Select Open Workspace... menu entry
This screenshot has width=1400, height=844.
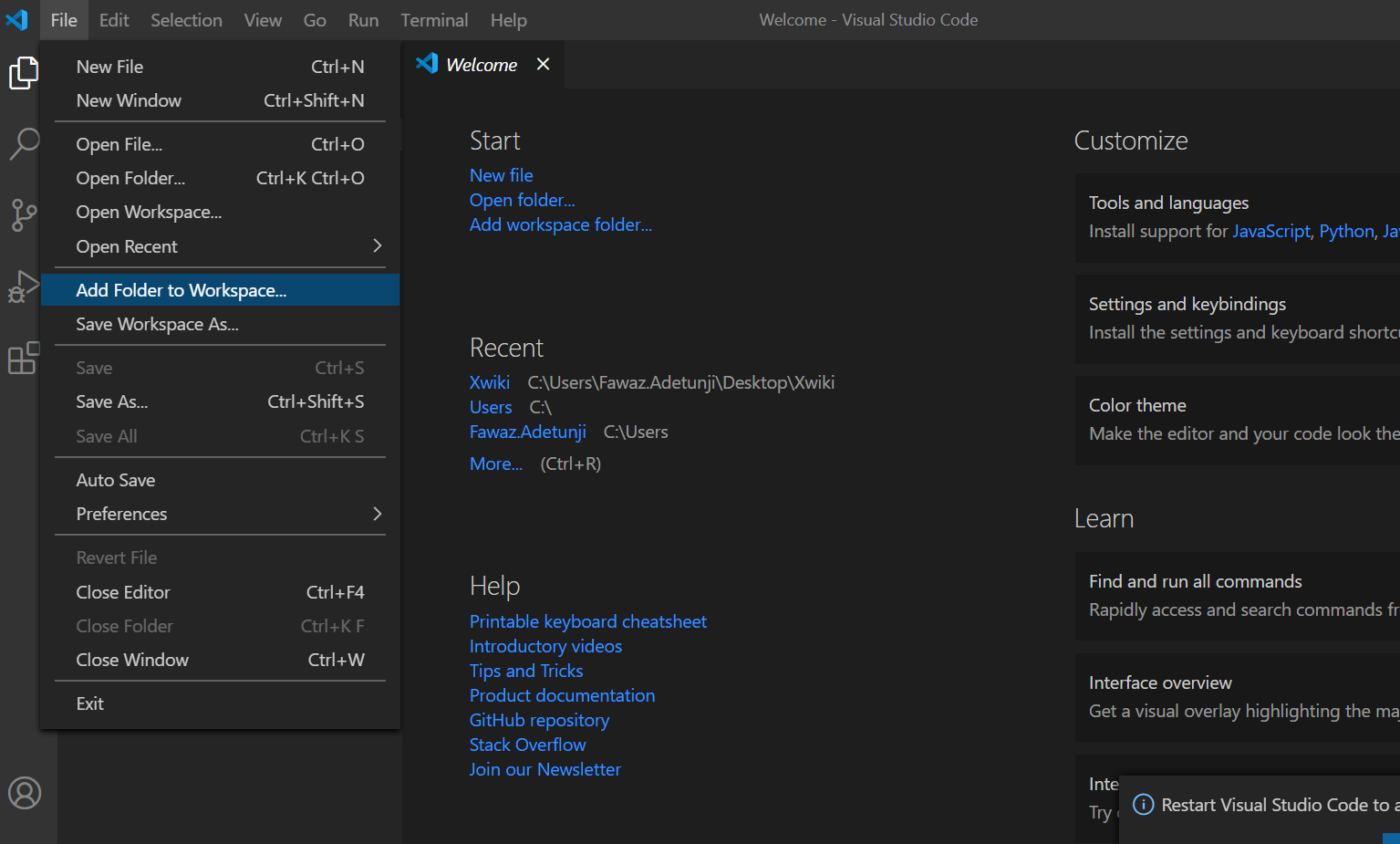[x=220, y=212]
